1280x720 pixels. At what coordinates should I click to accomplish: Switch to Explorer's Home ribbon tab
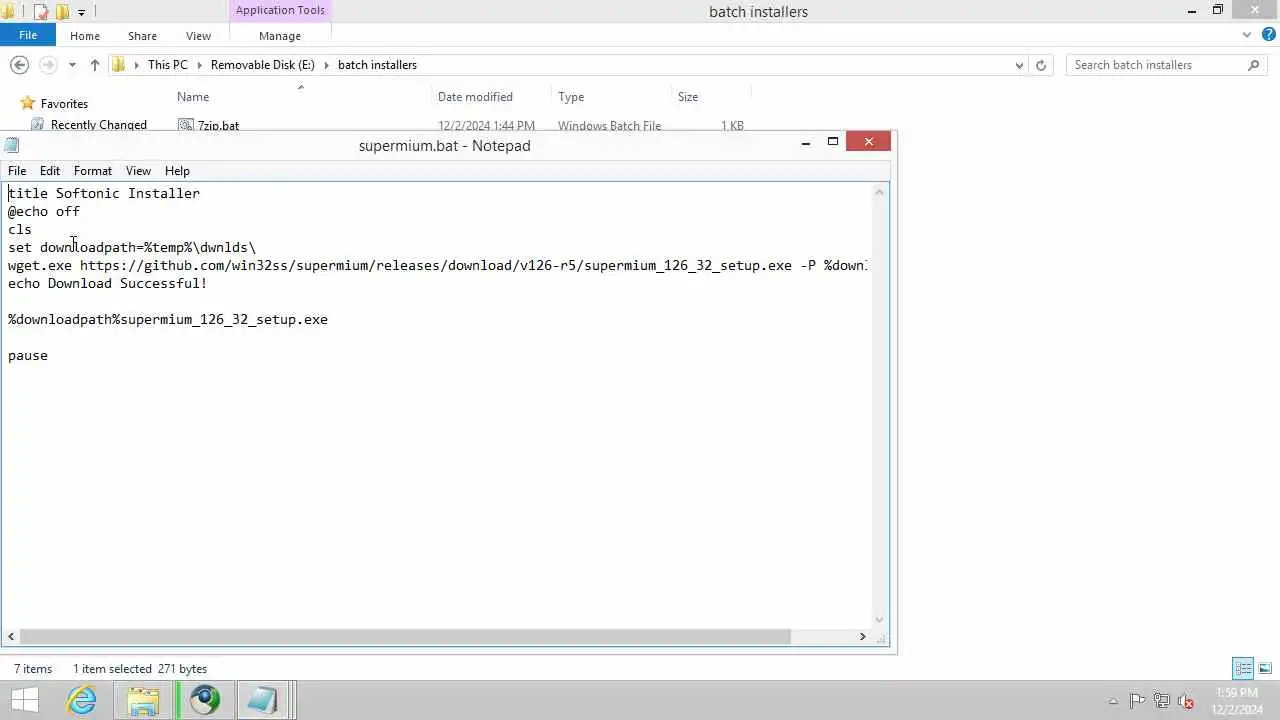(85, 36)
